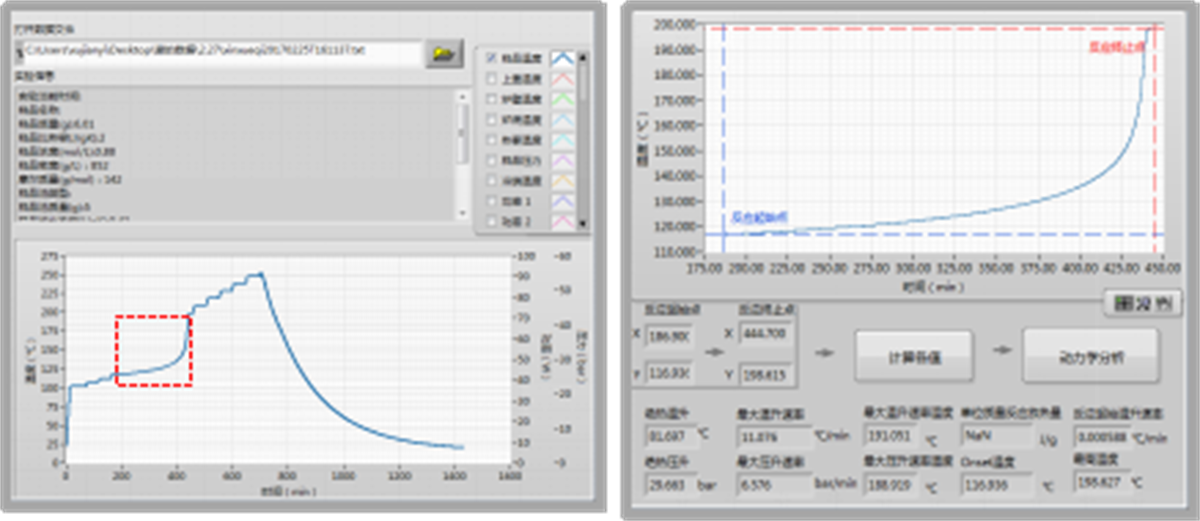The width and height of the screenshot is (1200, 521).
Task: Click the yellow folder browse icon
Action: click(x=443, y=53)
